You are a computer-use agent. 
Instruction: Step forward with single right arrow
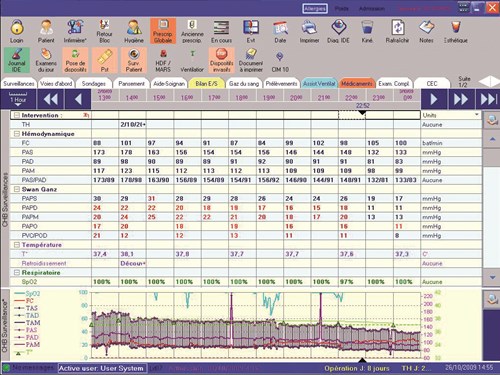click(x=434, y=99)
